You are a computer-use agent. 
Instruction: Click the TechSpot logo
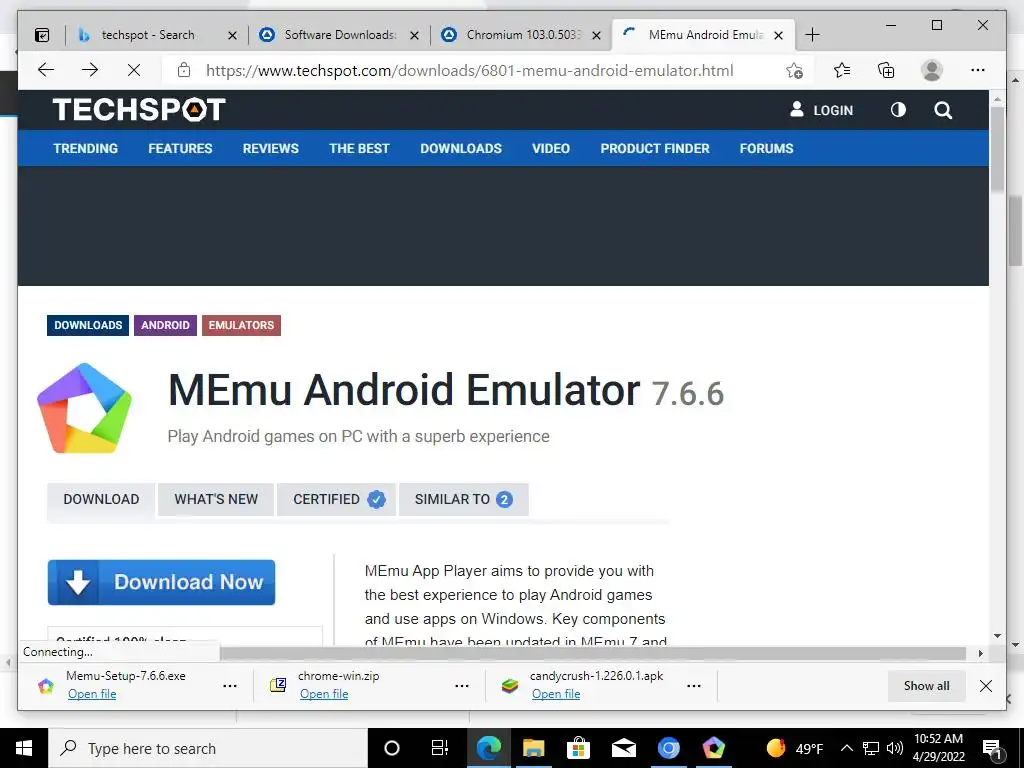click(x=139, y=109)
